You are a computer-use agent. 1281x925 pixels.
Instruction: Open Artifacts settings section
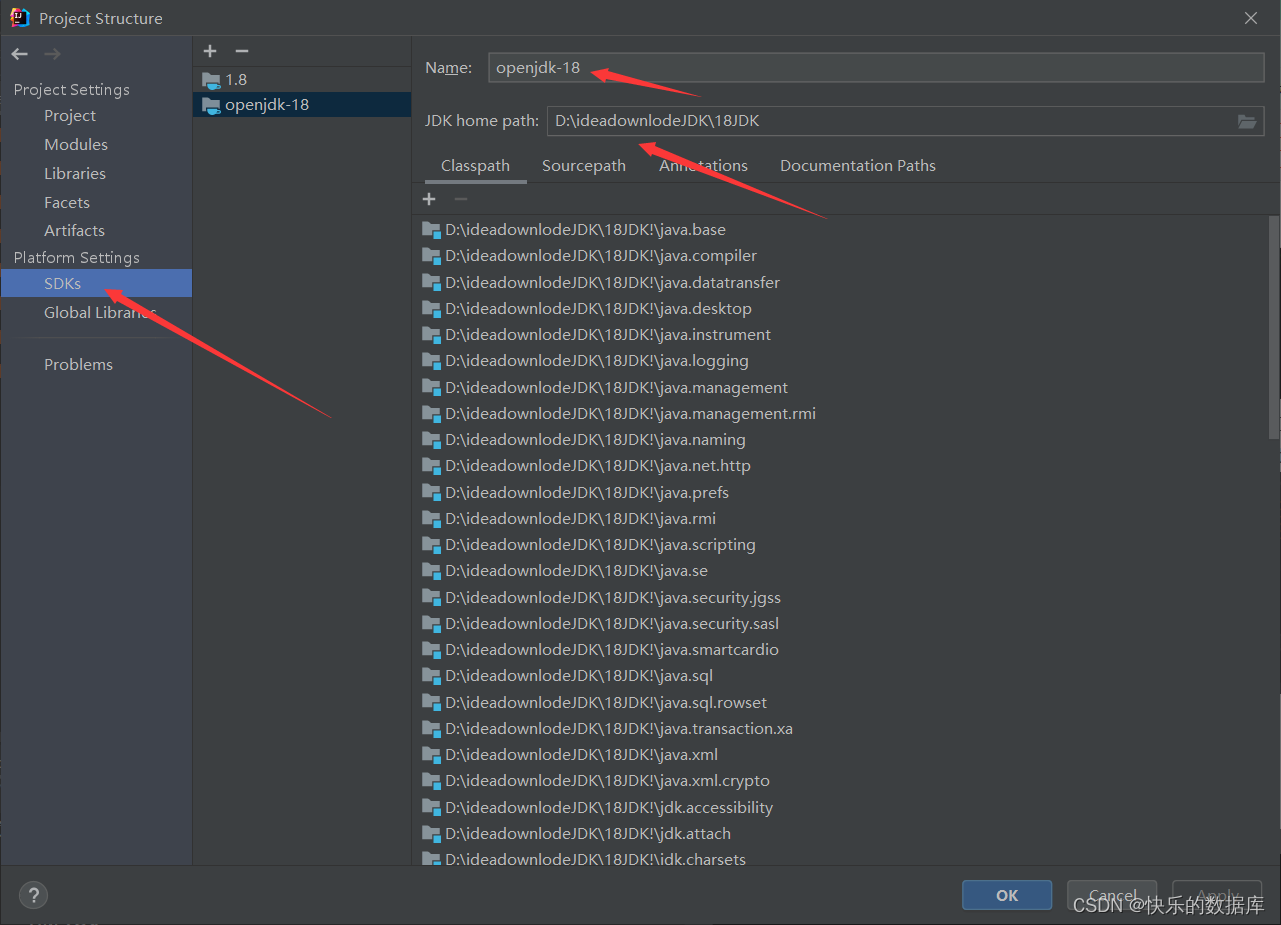coord(74,231)
